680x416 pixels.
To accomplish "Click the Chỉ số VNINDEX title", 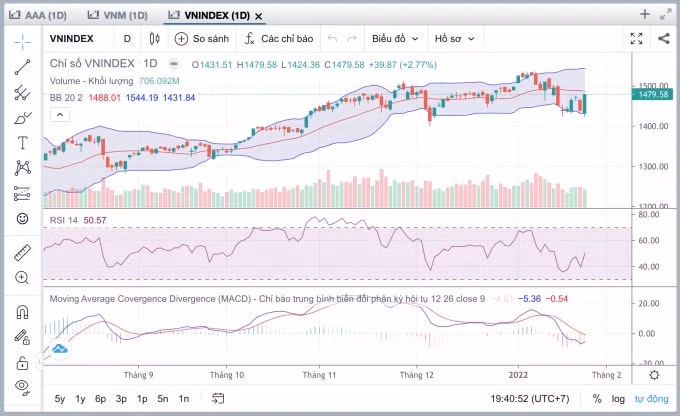I will tap(92, 63).
